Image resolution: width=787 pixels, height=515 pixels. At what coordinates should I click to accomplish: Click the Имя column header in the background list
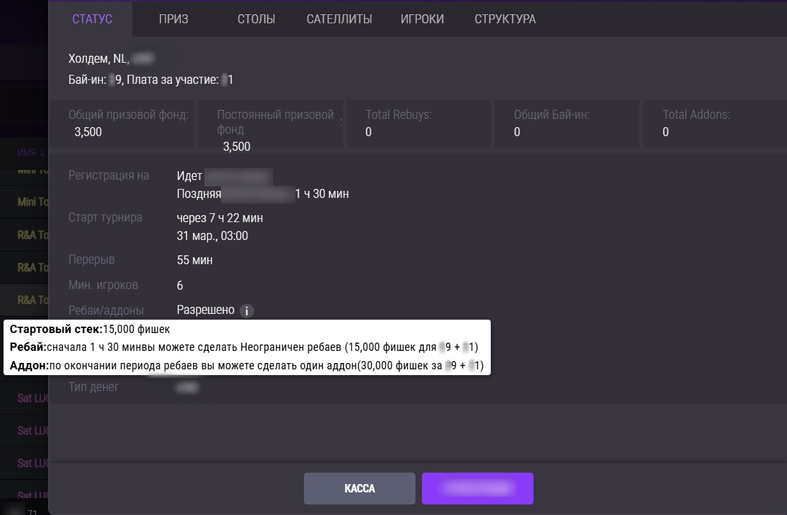pyautogui.click(x=31, y=152)
